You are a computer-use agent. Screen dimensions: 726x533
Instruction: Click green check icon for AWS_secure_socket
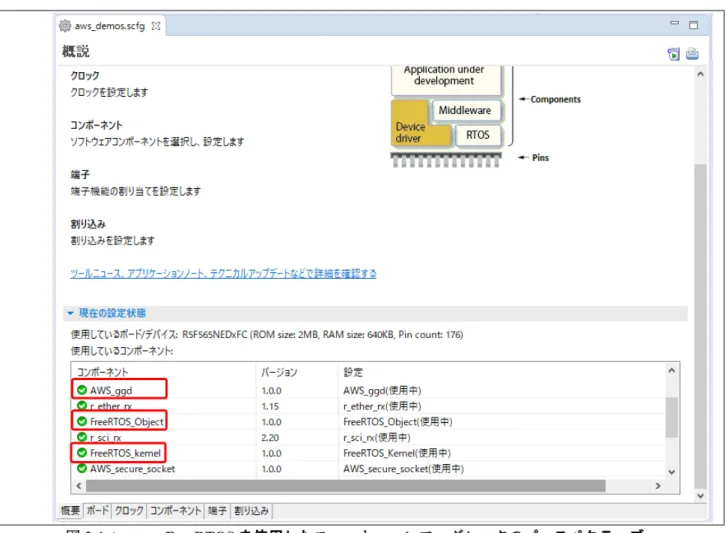click(82, 468)
